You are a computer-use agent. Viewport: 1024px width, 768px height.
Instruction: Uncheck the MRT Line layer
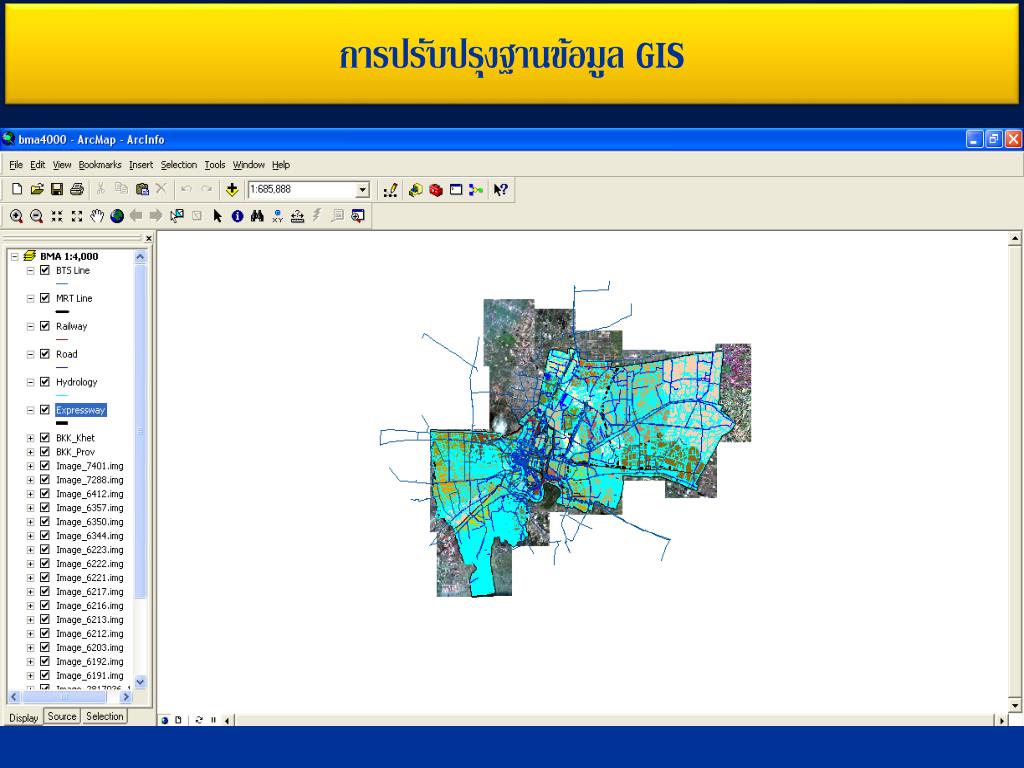coord(45,298)
